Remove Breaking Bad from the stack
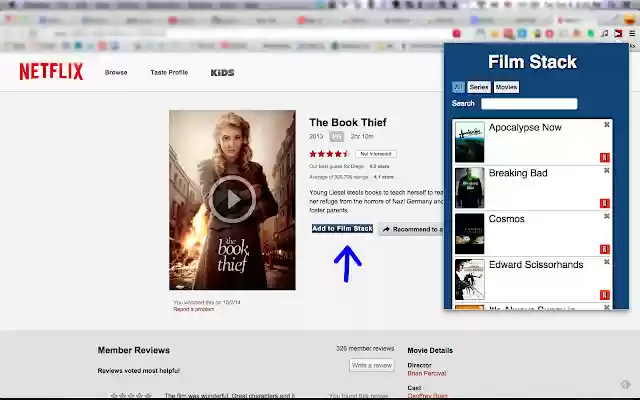640x400 pixels. [x=607, y=170]
